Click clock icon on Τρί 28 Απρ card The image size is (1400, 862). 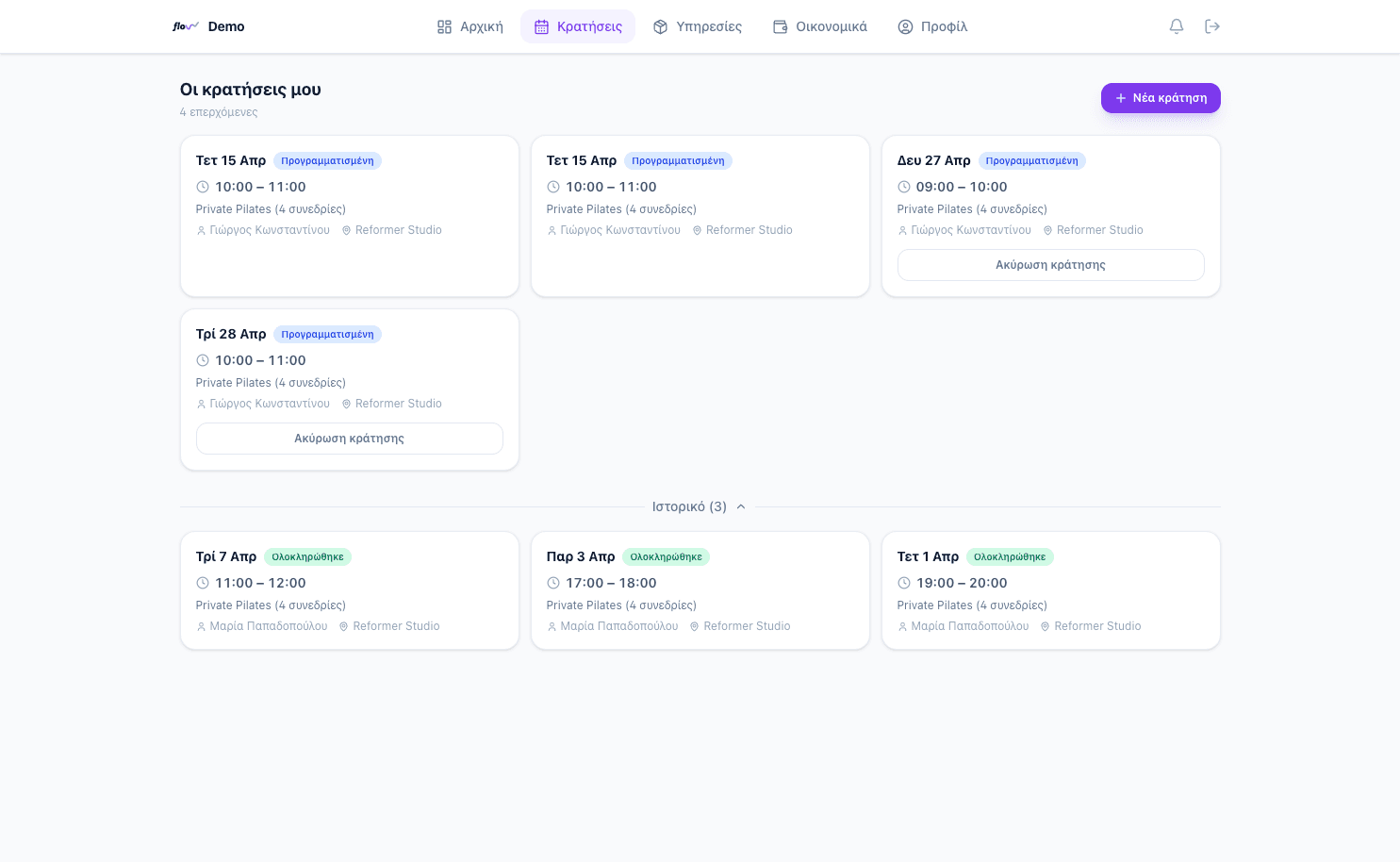[202, 360]
